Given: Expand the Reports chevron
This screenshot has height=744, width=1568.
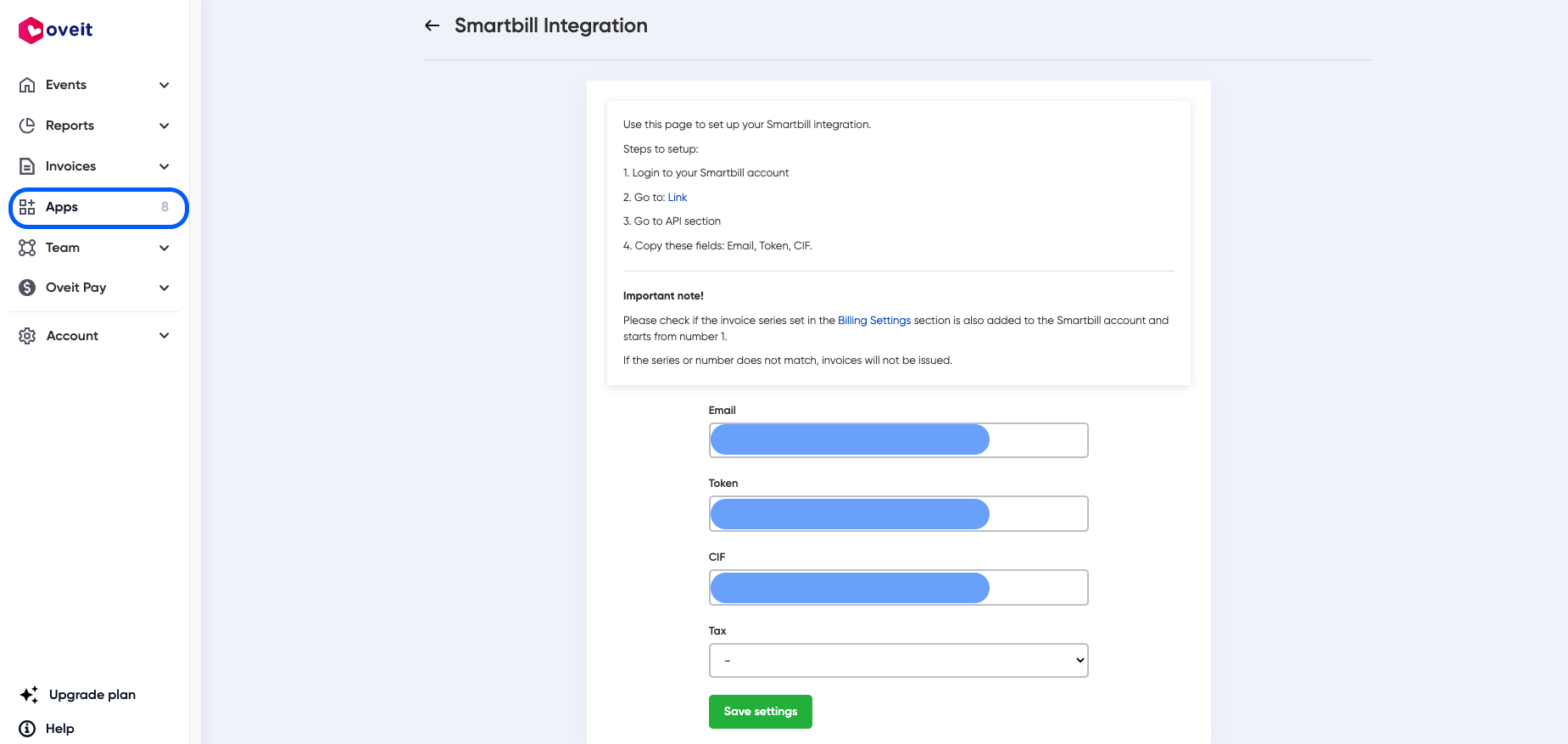Looking at the screenshot, I should click(165, 126).
